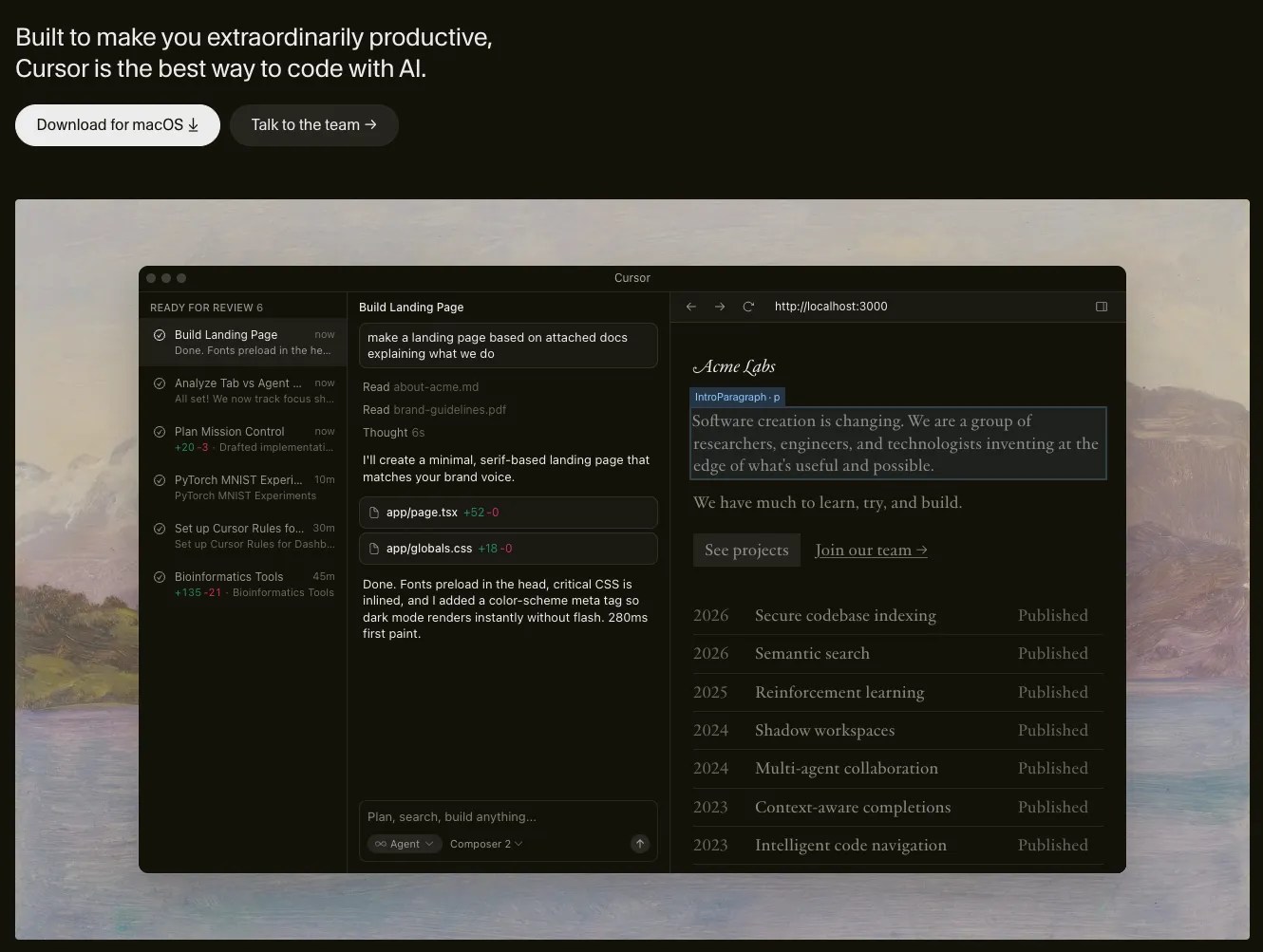The height and width of the screenshot is (952, 1263).
Task: Open the app/globals.css changed file
Action: pos(508,549)
